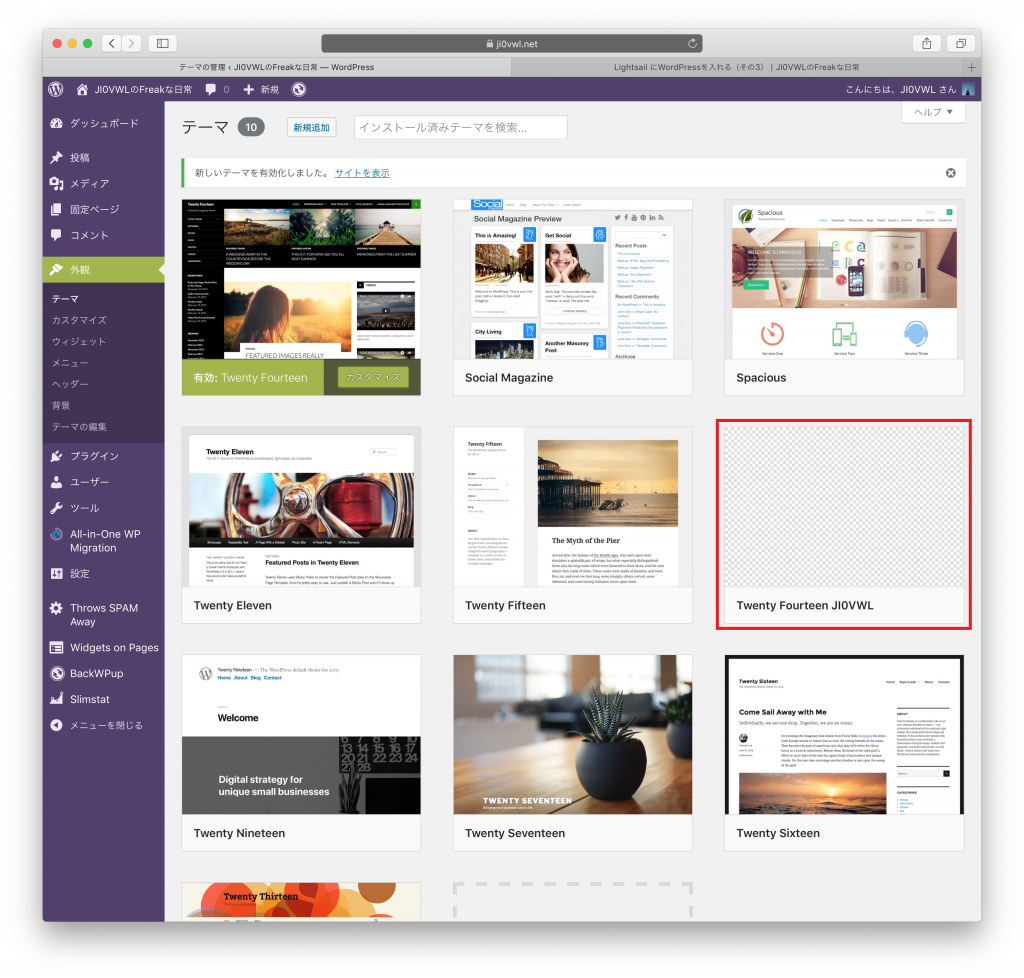Viewport: 1024px width, 978px height.
Task: Click カスタマイズ button on Twenty Fourteen
Action: [x=373, y=377]
